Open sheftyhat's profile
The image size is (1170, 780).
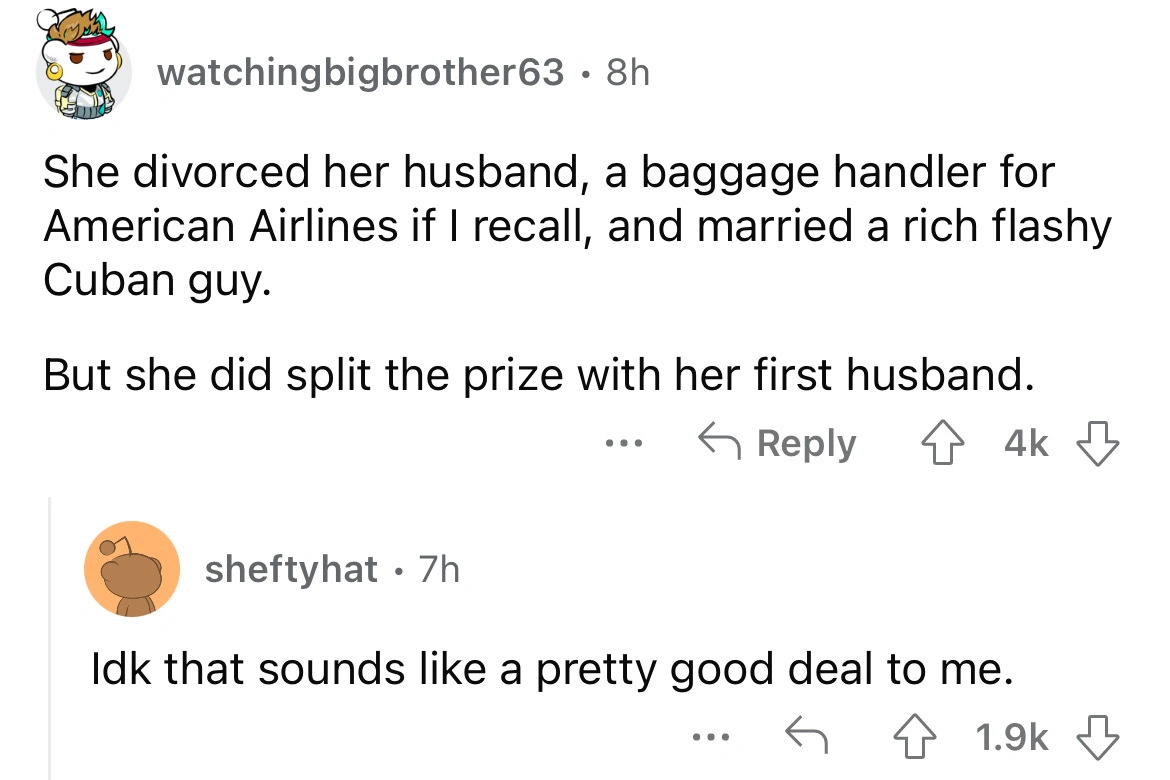(290, 571)
